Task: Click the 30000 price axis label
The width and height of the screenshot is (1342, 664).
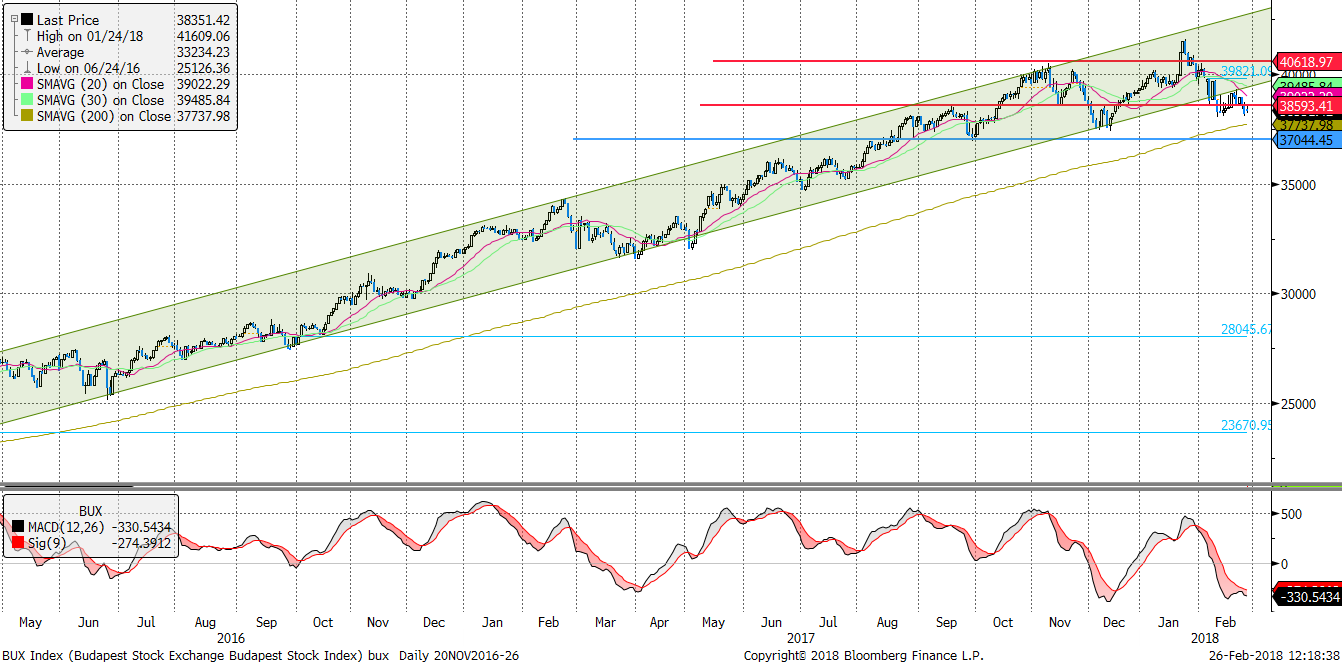Action: click(1298, 294)
